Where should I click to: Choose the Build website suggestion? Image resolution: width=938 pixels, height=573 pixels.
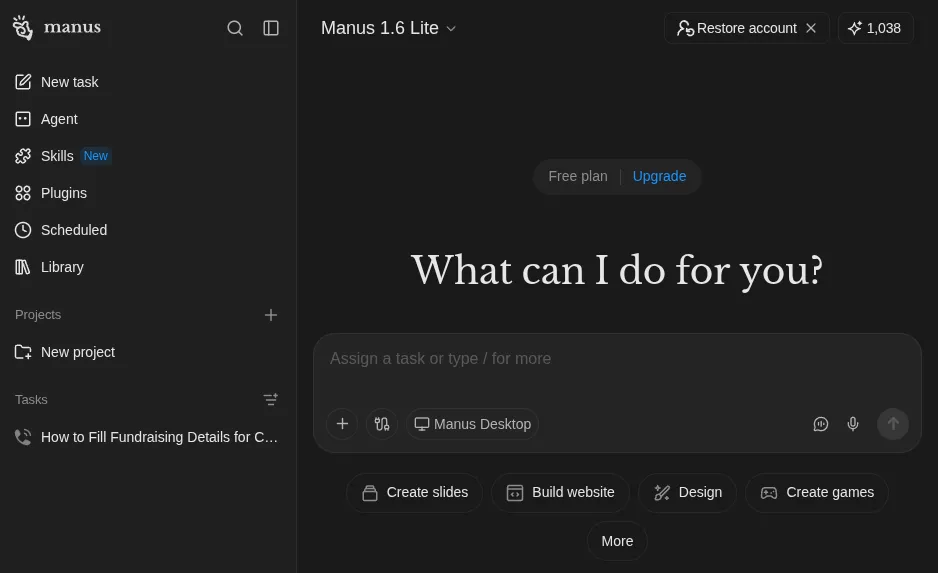tap(561, 493)
